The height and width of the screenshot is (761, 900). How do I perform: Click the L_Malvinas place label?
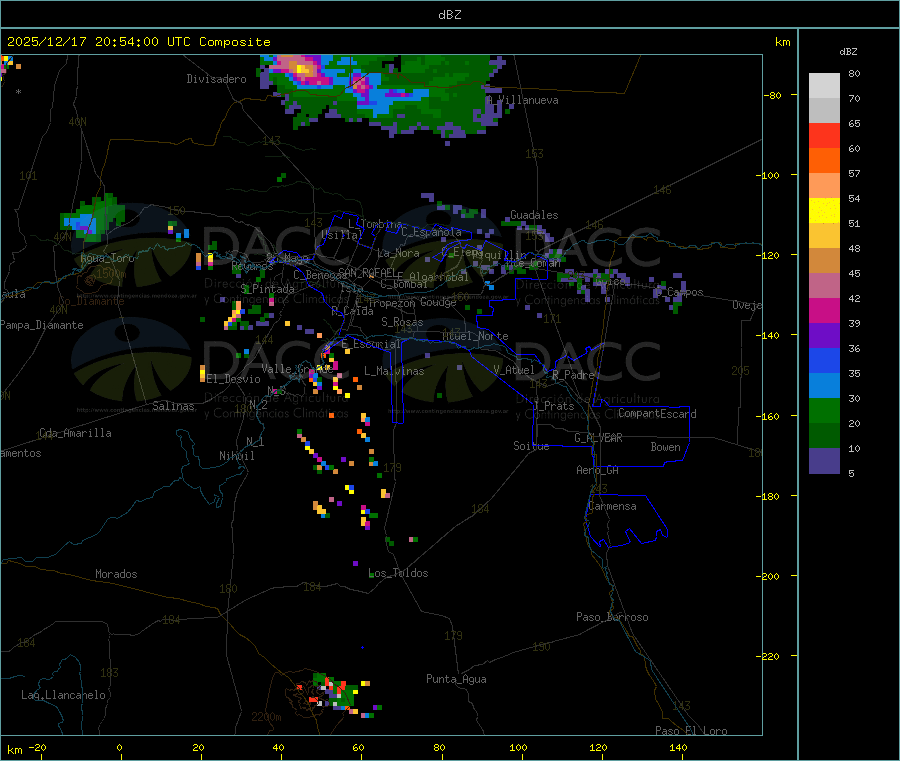coord(394,371)
